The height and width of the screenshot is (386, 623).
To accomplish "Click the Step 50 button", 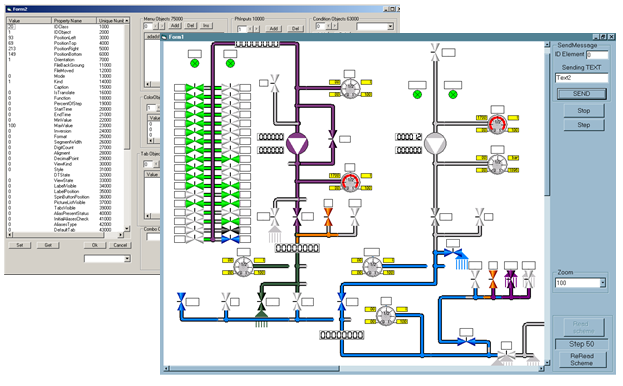I will click(x=581, y=344).
